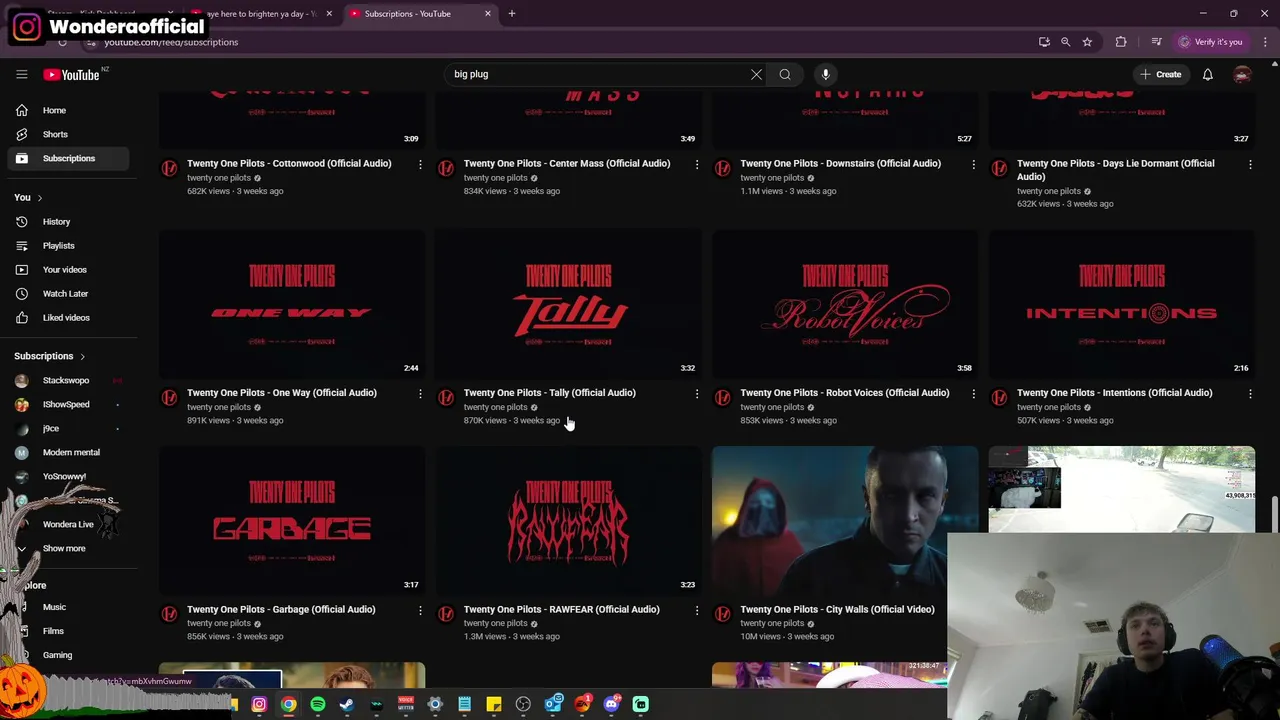Open Watch Later in sidebar
This screenshot has height=720, width=1280.
[68, 294]
